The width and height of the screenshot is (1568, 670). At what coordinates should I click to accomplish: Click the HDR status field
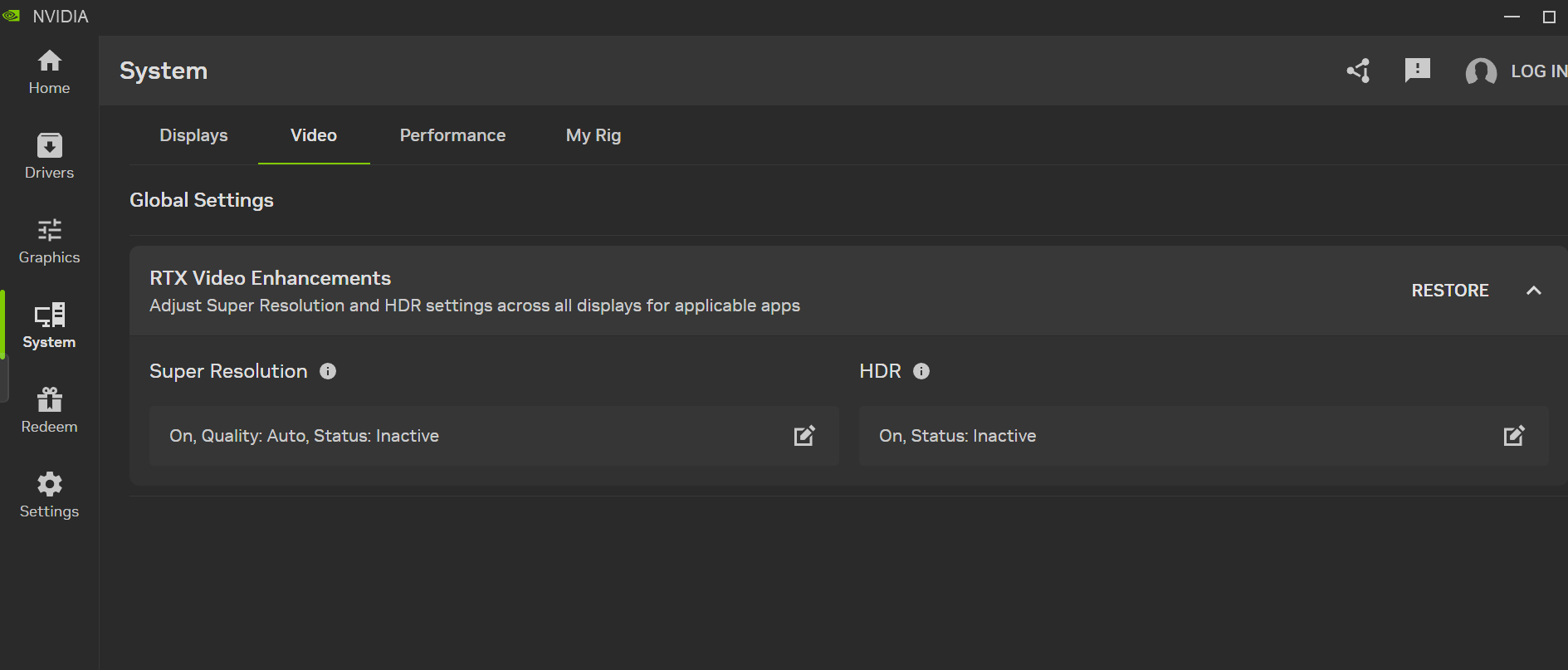(x=1204, y=436)
